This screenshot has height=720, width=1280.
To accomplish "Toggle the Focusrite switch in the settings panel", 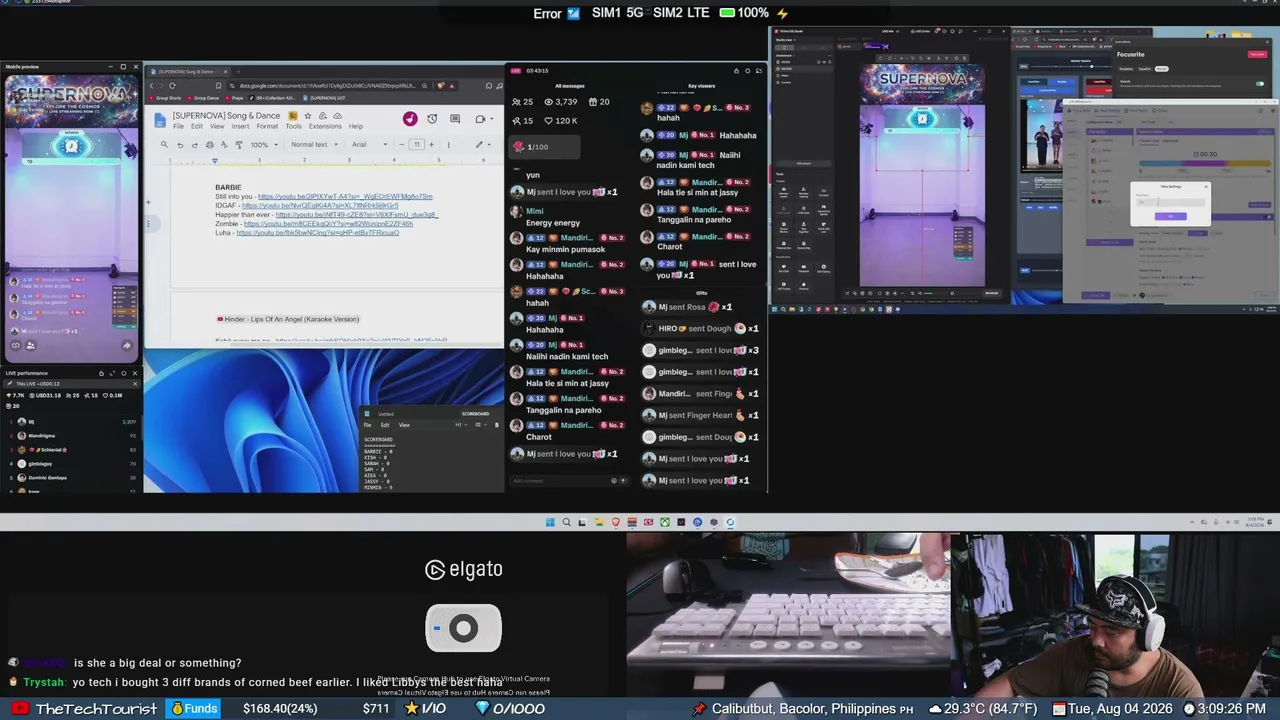I will coord(1259,83).
